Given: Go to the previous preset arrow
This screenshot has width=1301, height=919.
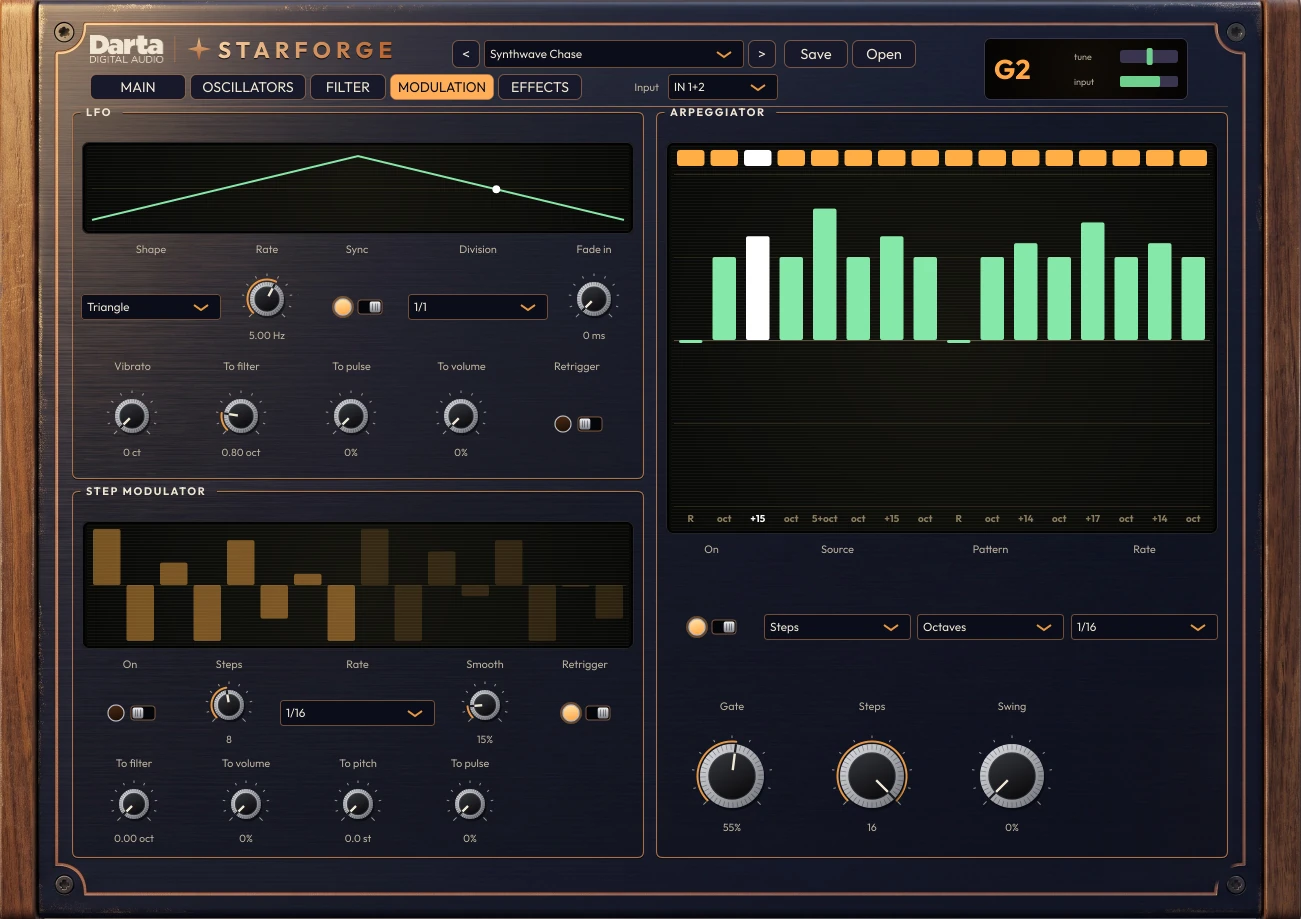Looking at the screenshot, I should [465, 54].
